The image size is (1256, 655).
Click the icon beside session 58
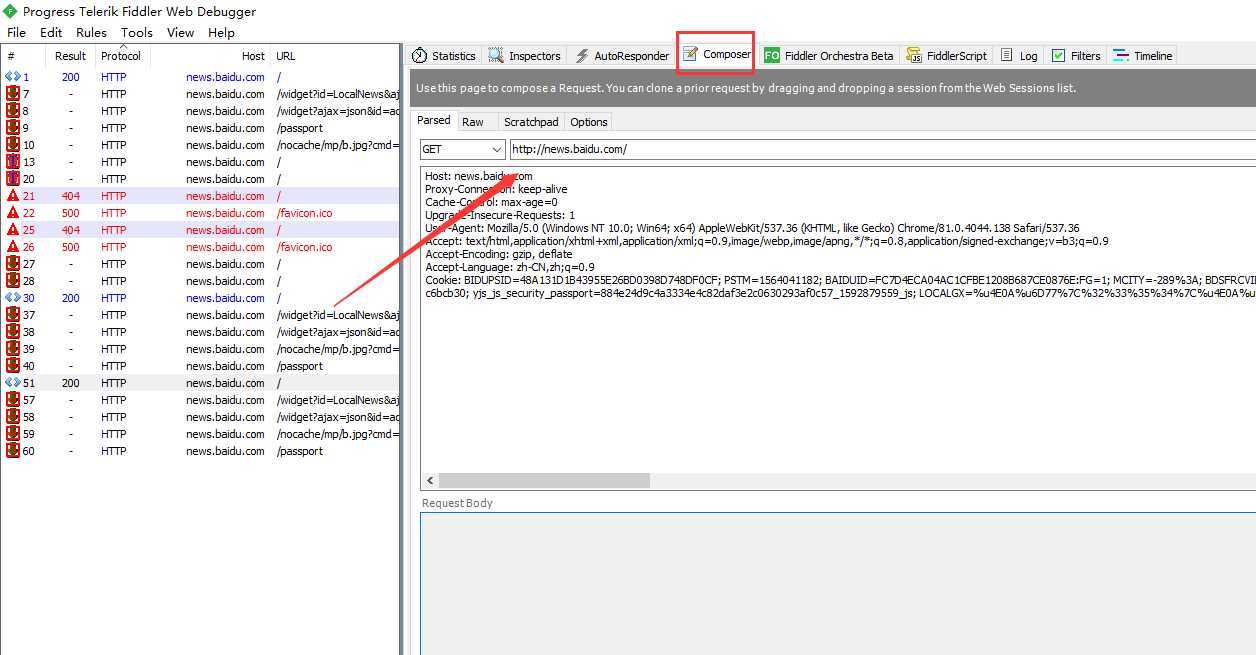(13, 417)
